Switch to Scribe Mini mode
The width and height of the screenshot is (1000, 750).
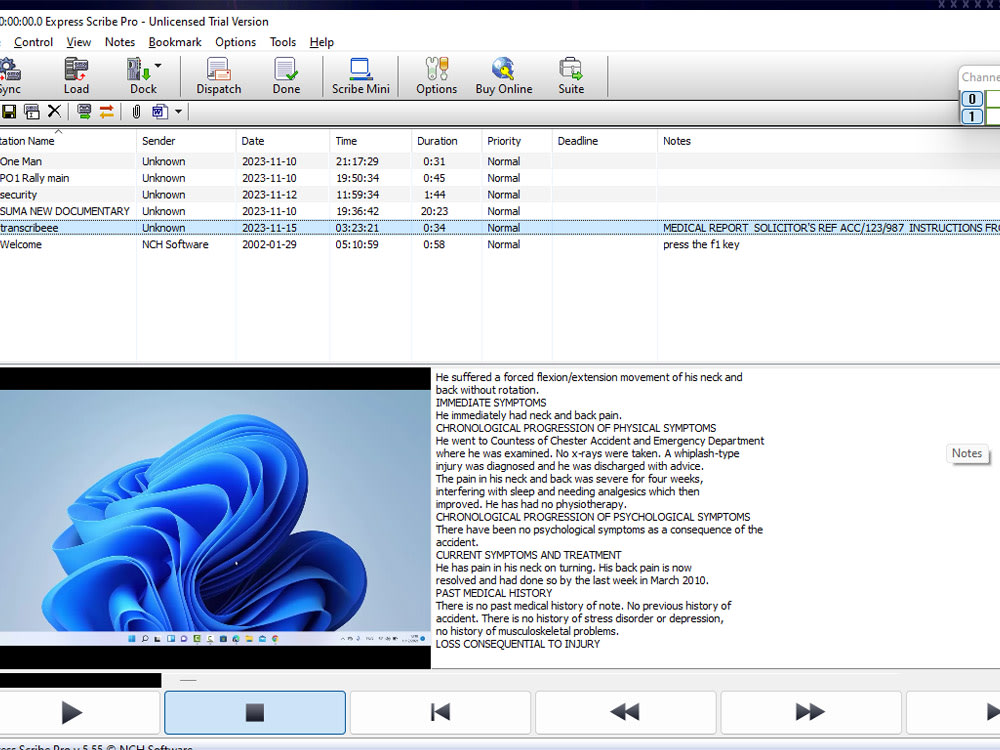coord(360,76)
